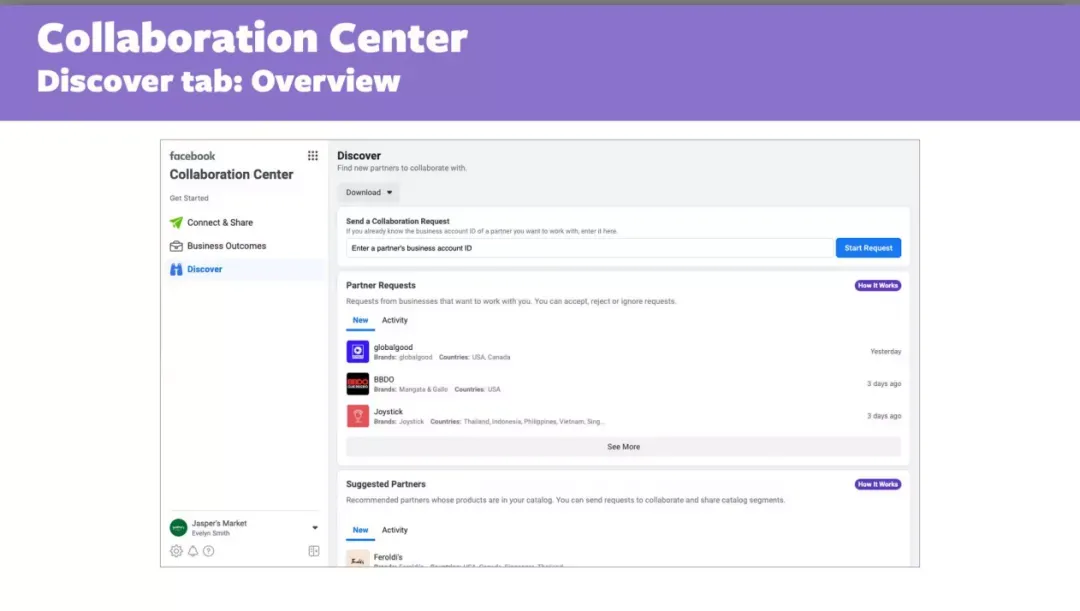This screenshot has width=1080, height=611.
Task: Open the Feroldi's suggested partner
Action: click(623, 559)
